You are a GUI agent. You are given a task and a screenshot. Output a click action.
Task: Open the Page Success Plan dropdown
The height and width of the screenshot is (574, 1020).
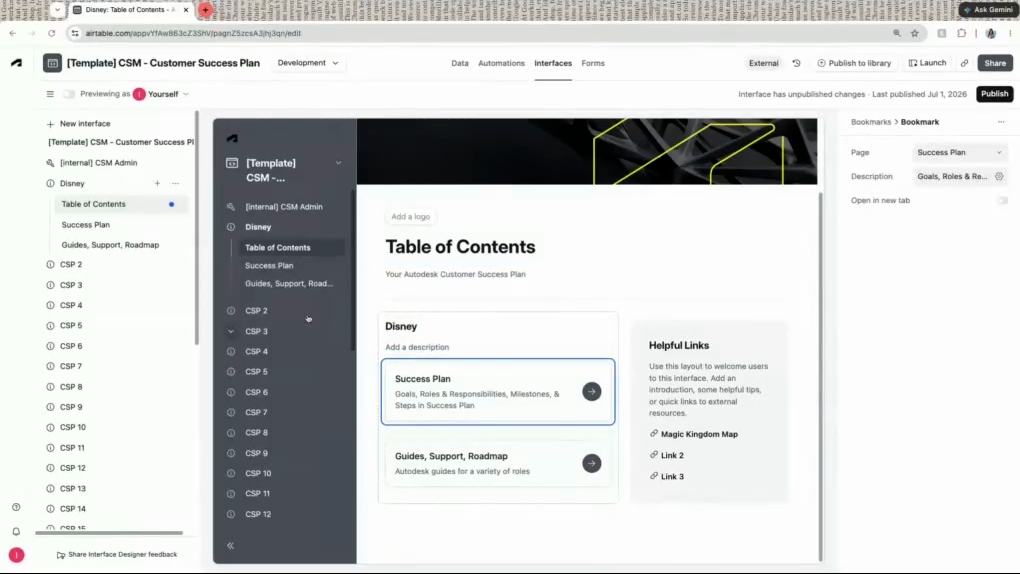pos(960,152)
